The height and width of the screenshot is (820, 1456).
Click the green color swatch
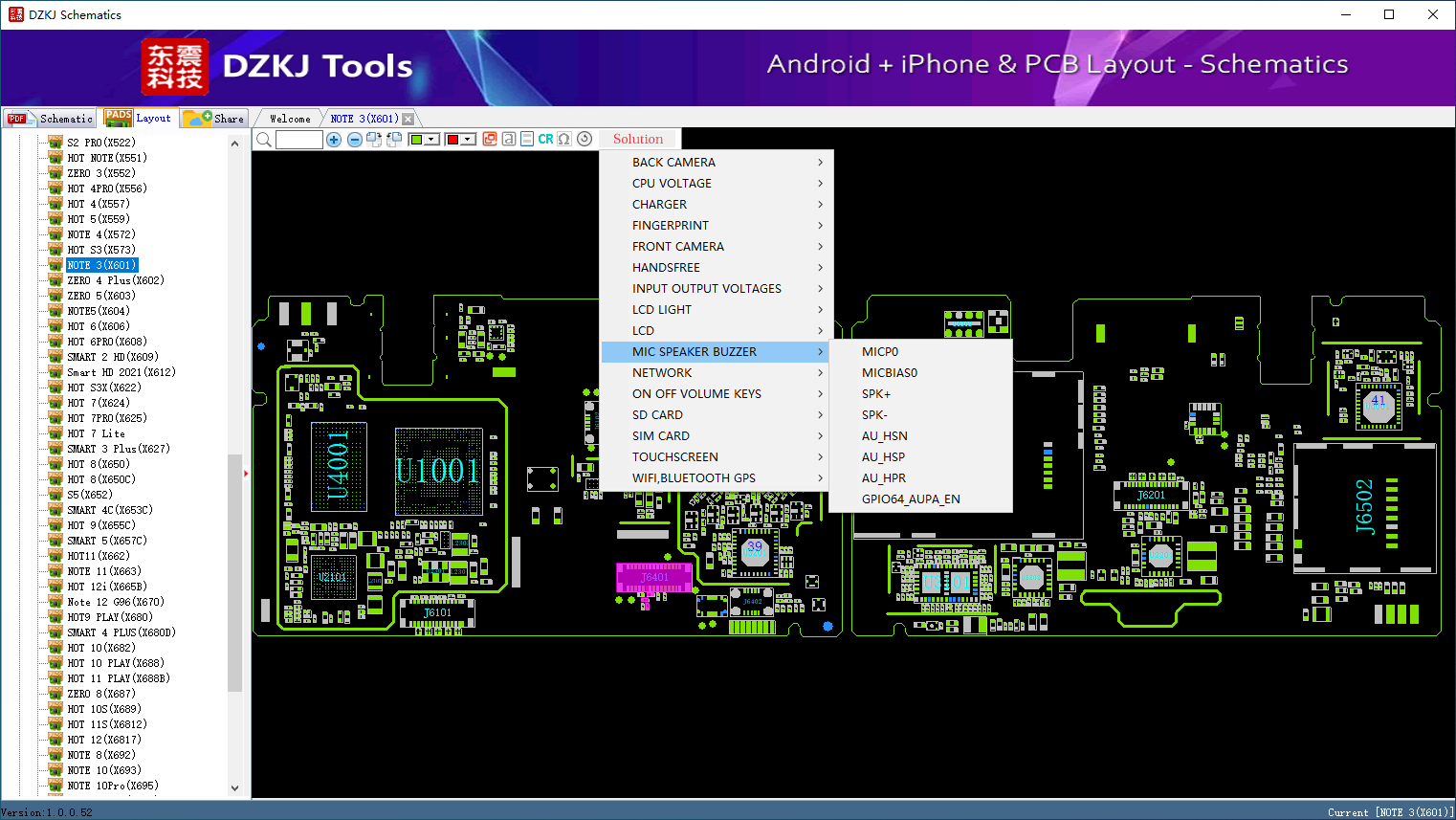pos(416,140)
